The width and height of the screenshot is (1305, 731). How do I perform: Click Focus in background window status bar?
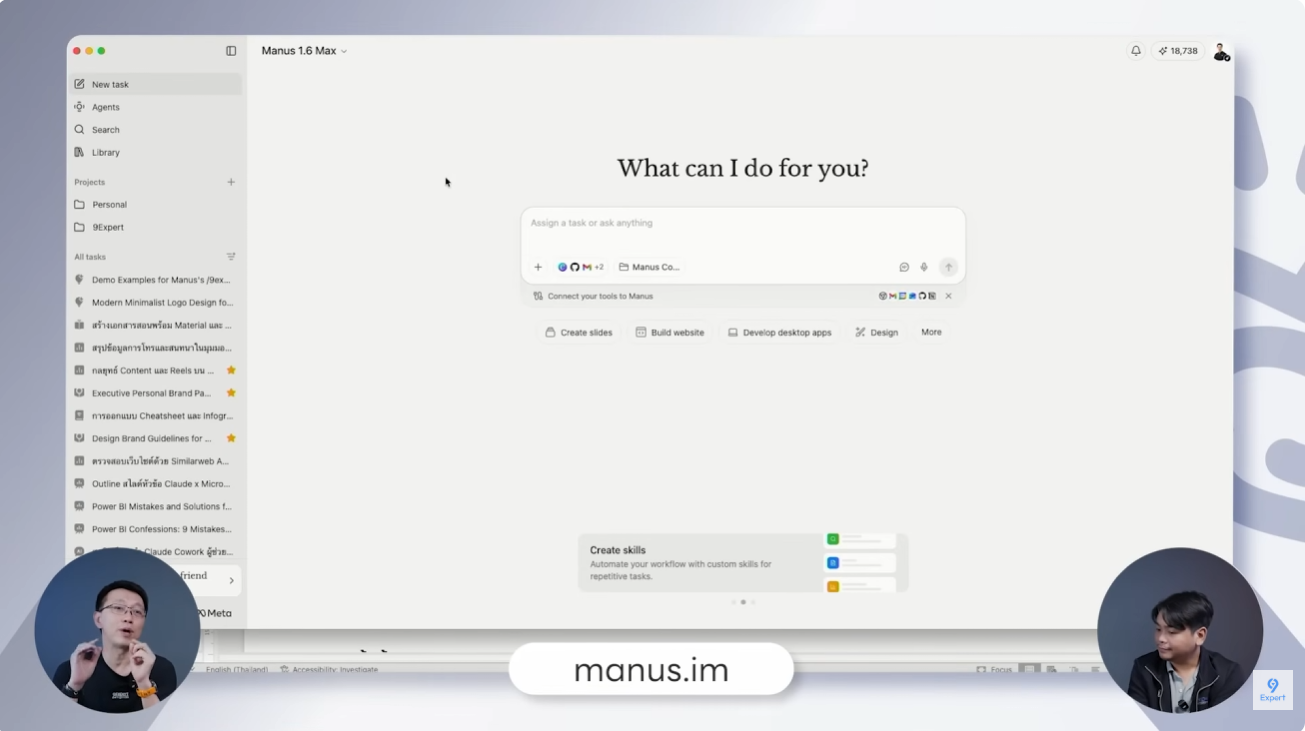(x=994, y=669)
